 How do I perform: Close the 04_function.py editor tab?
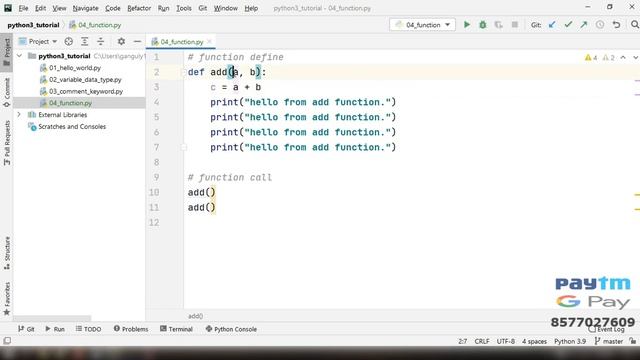[209, 41]
